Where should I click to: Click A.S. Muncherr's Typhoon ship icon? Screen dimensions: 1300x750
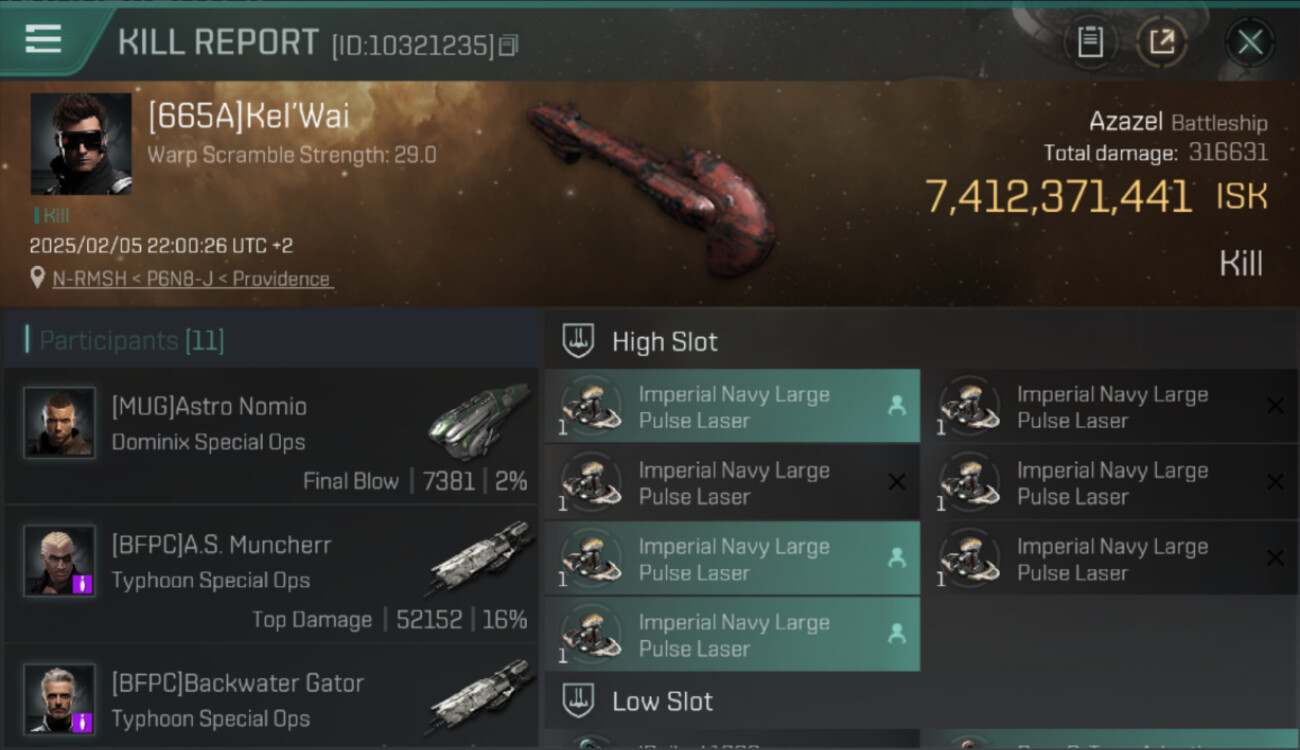[x=479, y=558]
